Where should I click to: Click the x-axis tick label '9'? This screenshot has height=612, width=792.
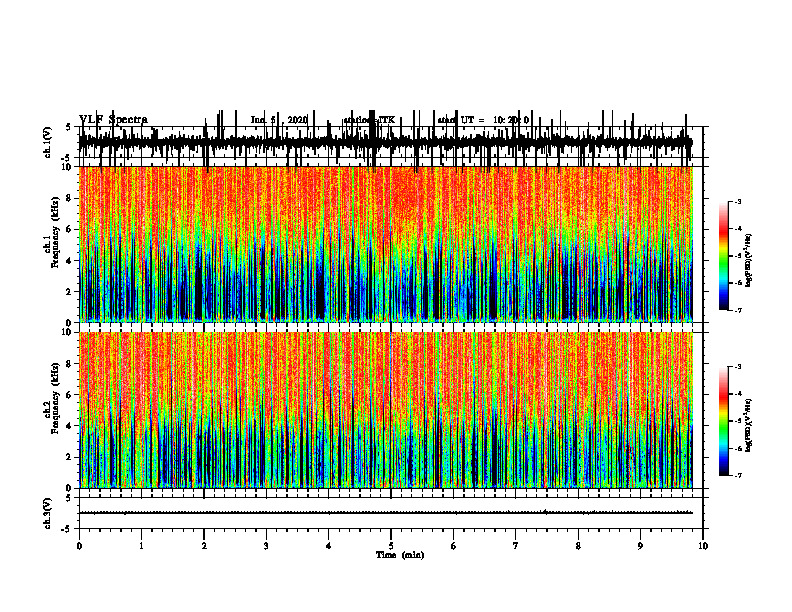pyautogui.click(x=640, y=546)
